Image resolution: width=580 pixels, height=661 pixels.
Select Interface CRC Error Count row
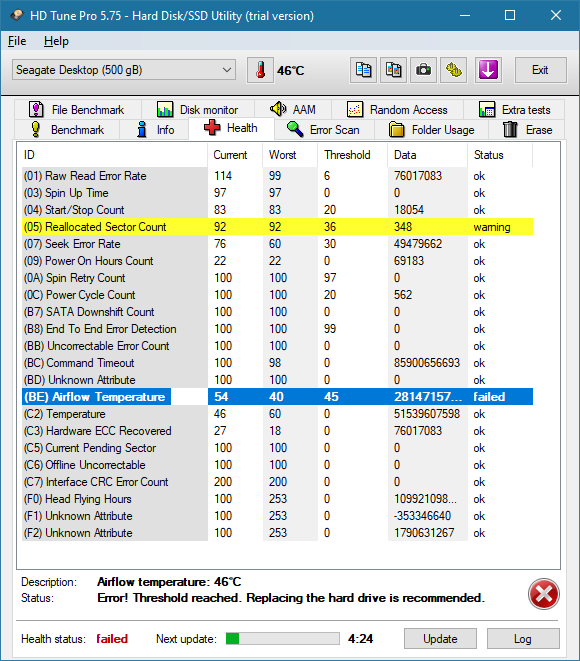[277, 482]
